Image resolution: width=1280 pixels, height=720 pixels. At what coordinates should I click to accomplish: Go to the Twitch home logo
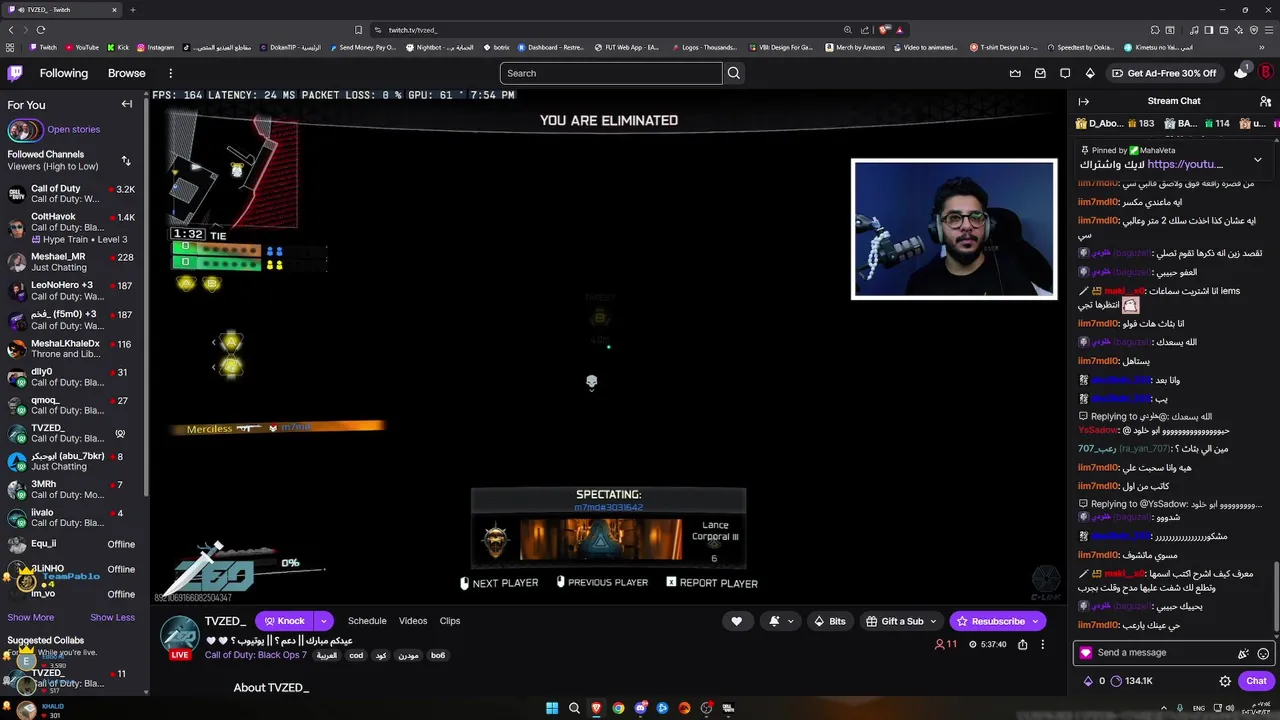[15, 73]
